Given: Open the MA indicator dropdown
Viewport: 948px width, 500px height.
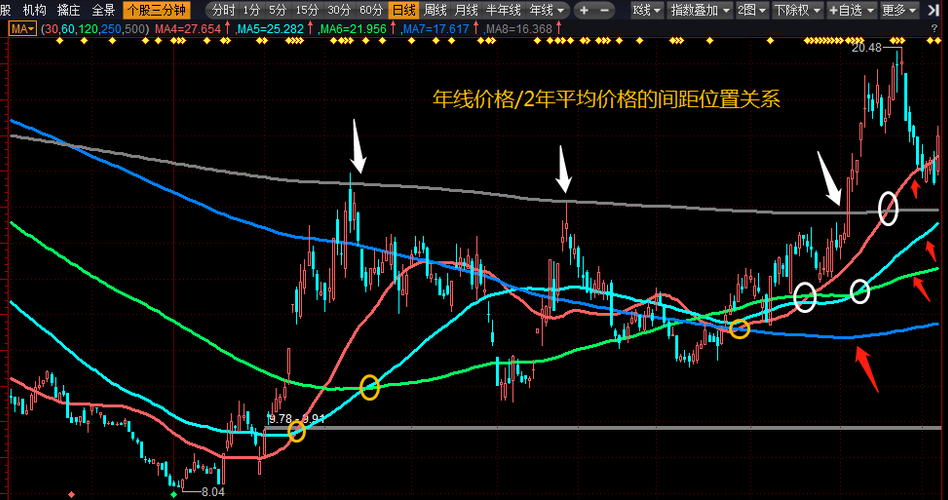Looking at the screenshot, I should pos(24,29).
